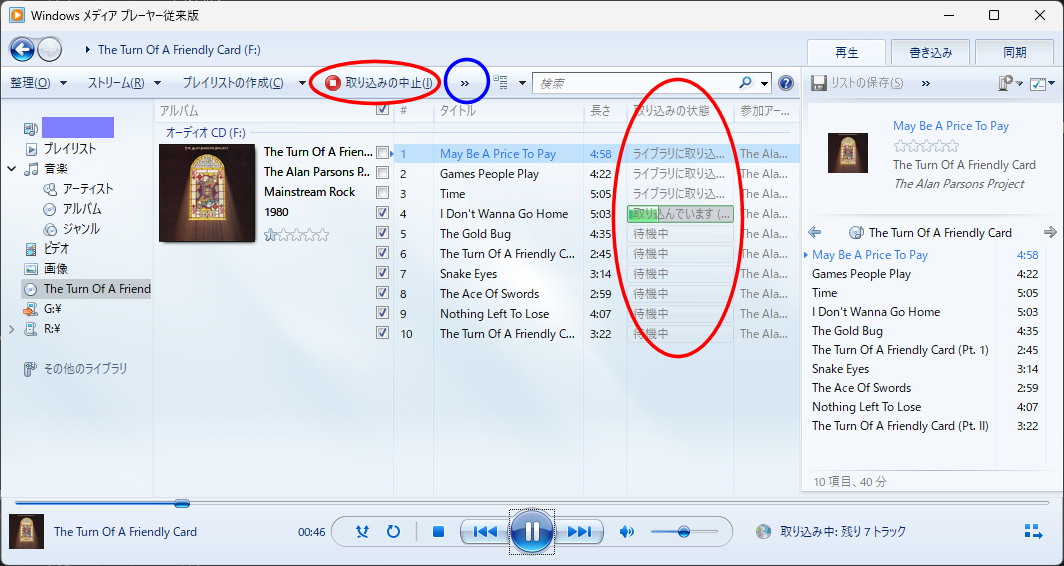Select アーティスト in the library tree

(x=88, y=189)
